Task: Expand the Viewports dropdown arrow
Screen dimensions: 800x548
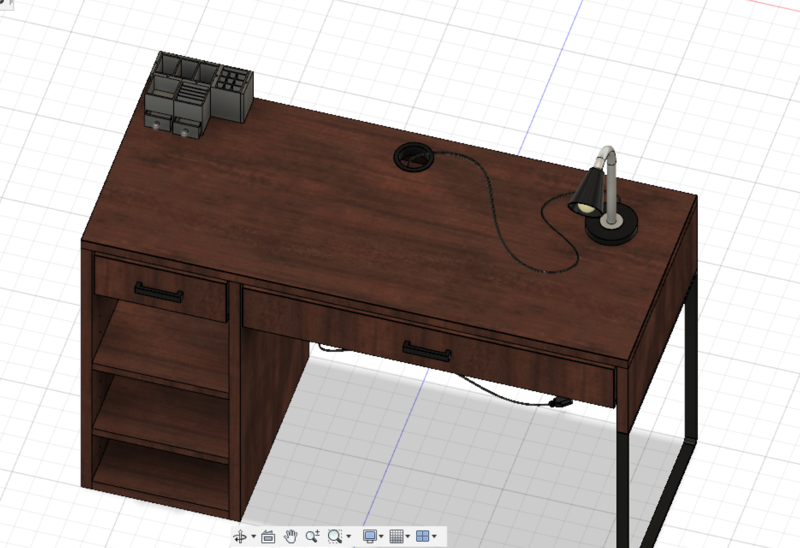Action: pos(434,536)
